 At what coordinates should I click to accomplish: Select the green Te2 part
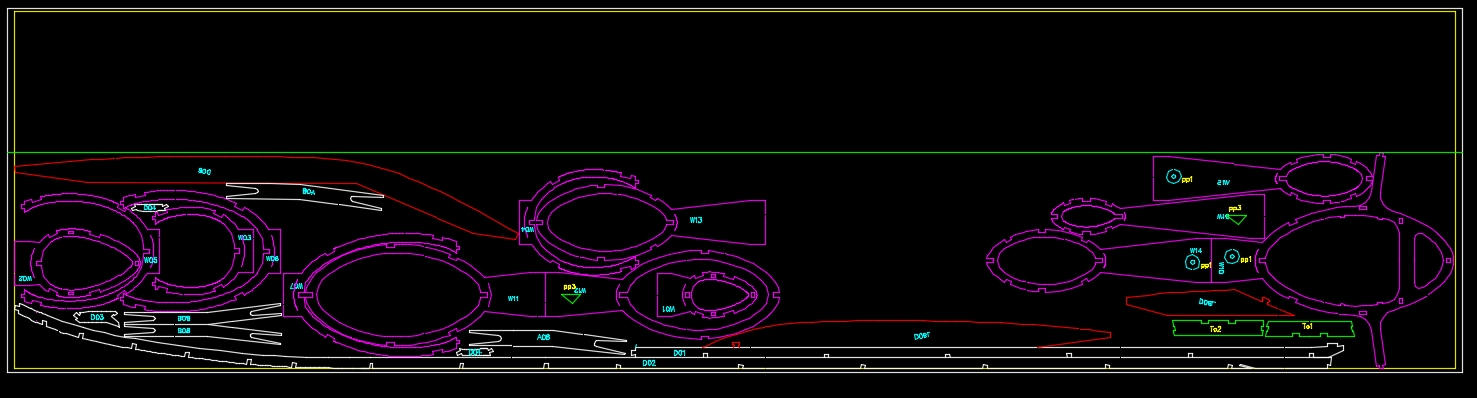(1217, 328)
